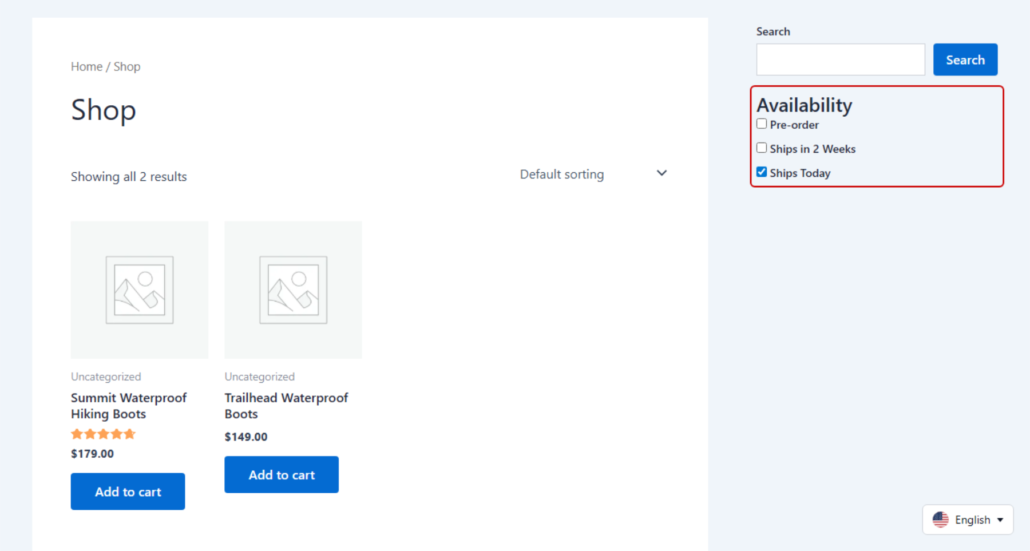The image size is (1030, 551).
Task: Click the Availability heading
Action: (804, 105)
